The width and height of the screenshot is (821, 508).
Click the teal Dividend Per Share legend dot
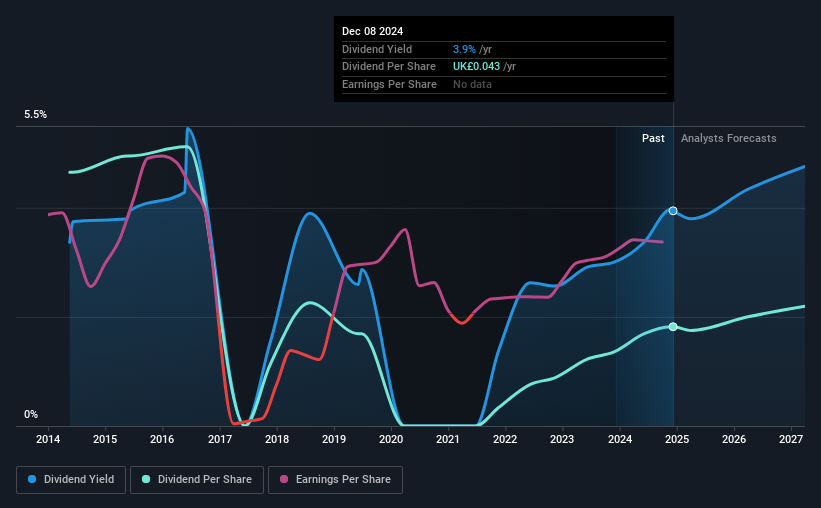(146, 479)
